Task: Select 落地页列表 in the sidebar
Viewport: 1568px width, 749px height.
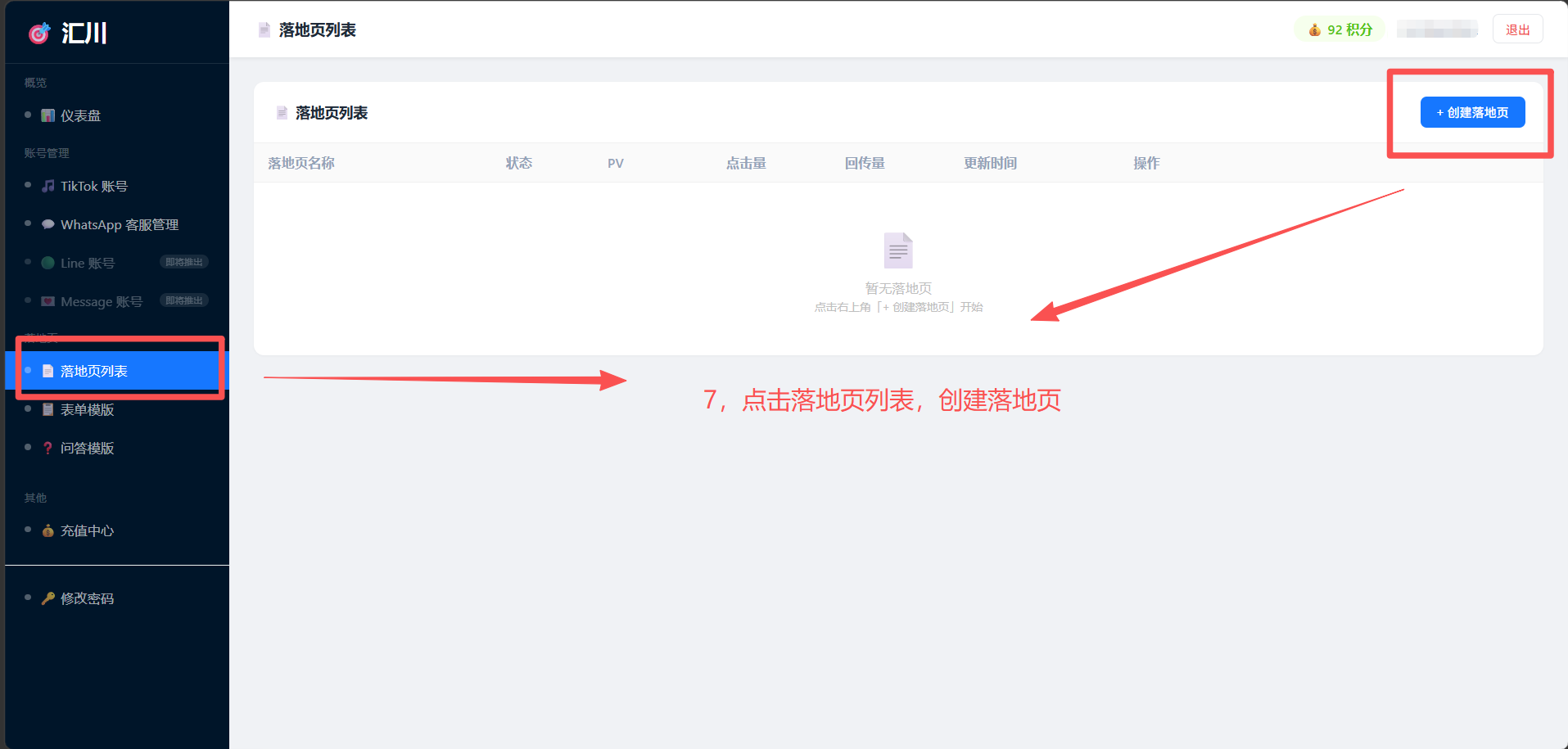Action: pos(117,371)
